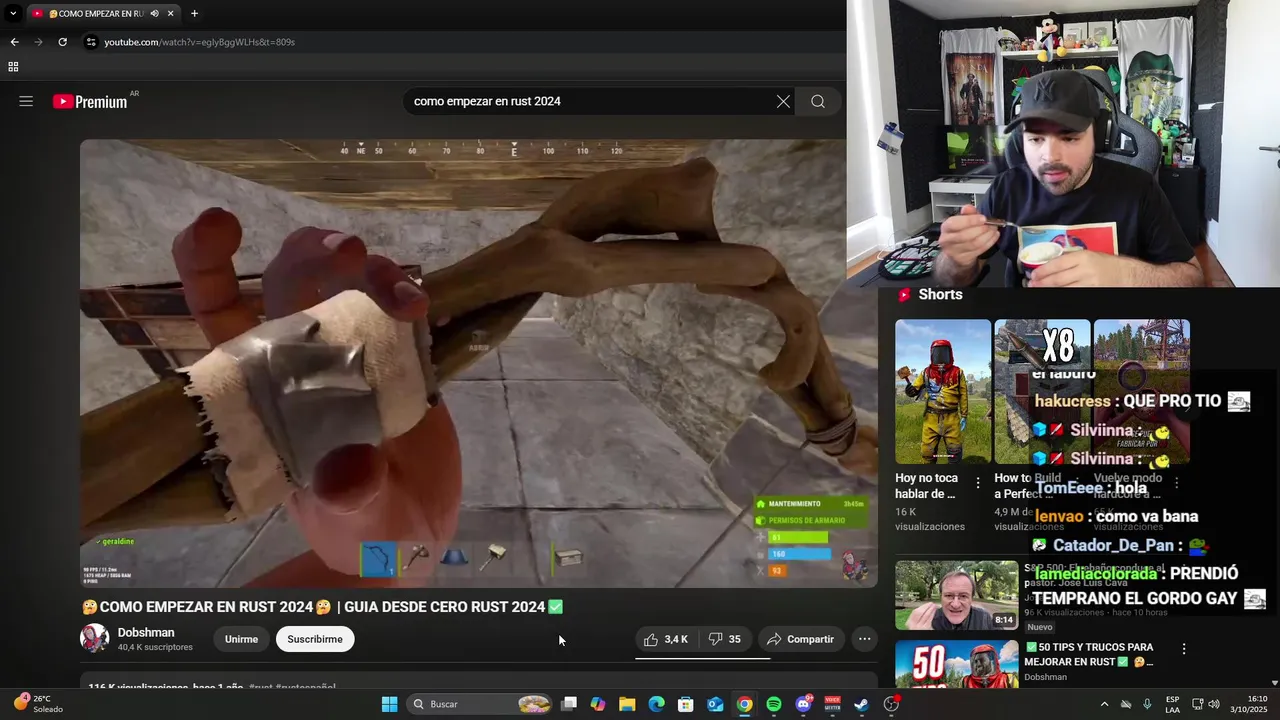Image resolution: width=1280 pixels, height=720 pixels.
Task: Open the 8:14 duration video thumbnail
Action: 956,595
